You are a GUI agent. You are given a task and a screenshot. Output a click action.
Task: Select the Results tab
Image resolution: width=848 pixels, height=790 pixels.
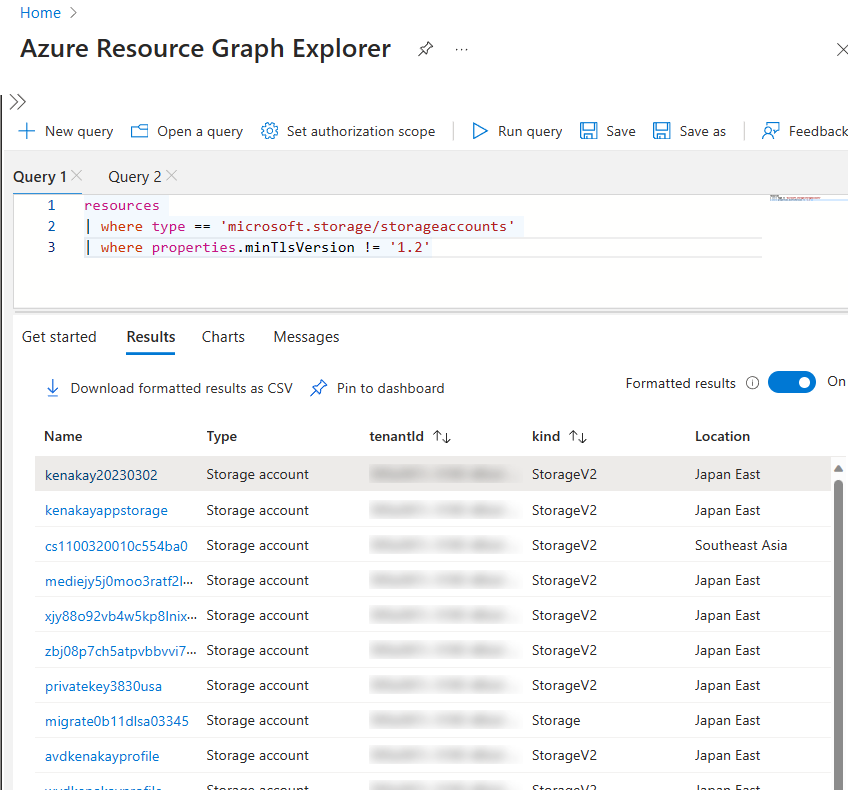pos(151,337)
